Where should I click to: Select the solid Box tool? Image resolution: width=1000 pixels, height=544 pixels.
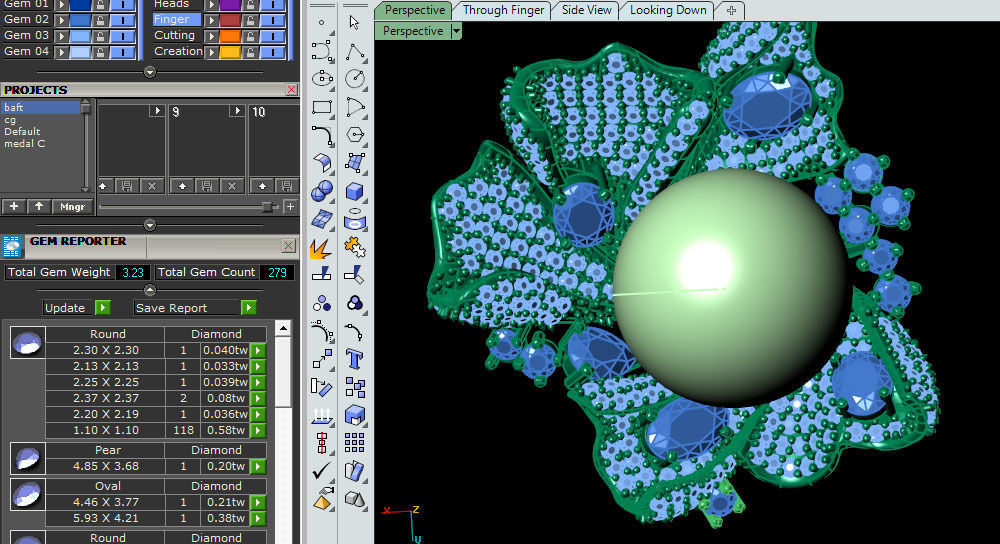(355, 191)
